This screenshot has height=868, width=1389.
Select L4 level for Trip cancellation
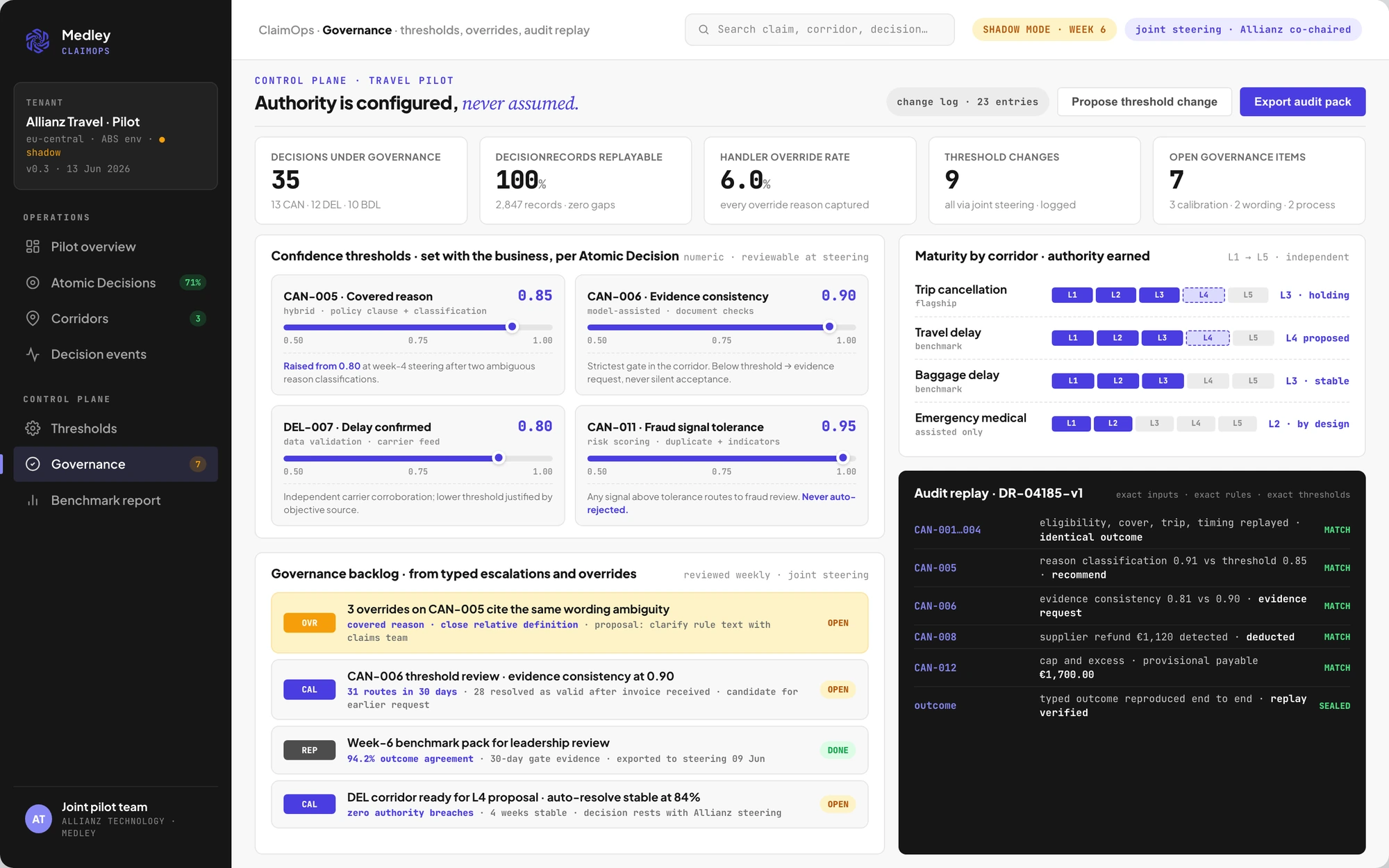[1204, 295]
